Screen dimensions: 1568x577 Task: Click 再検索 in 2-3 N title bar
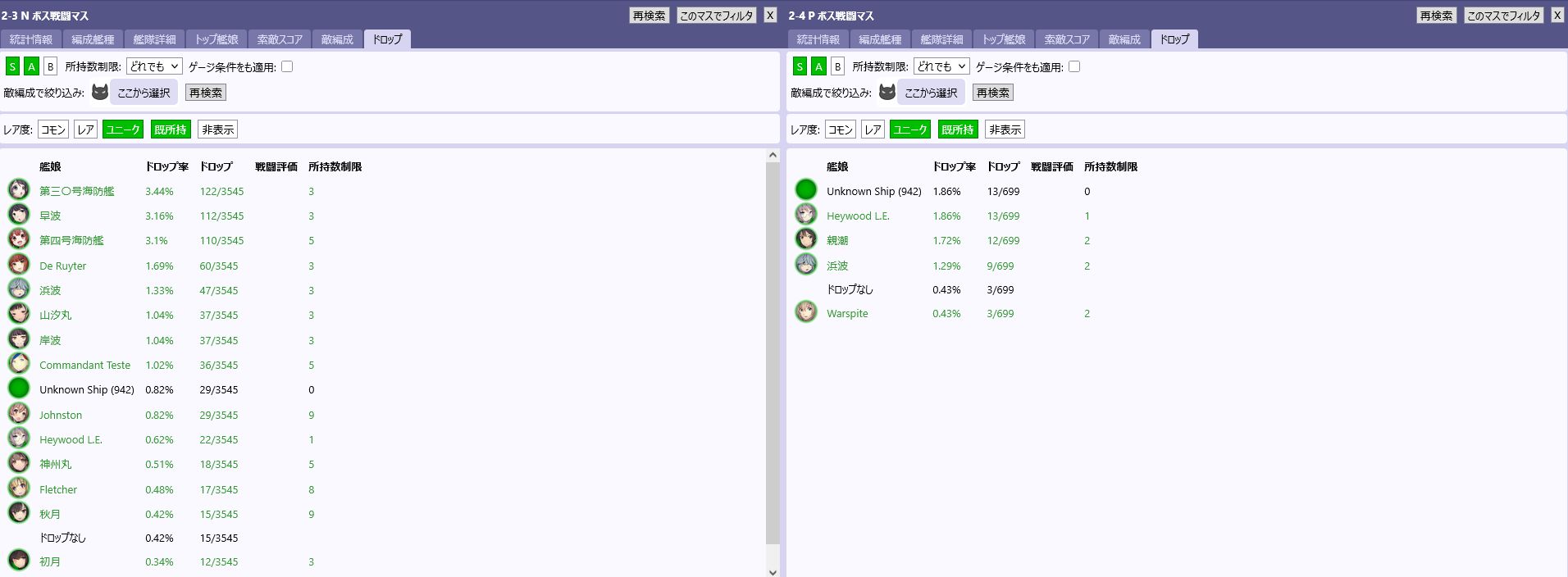point(650,16)
